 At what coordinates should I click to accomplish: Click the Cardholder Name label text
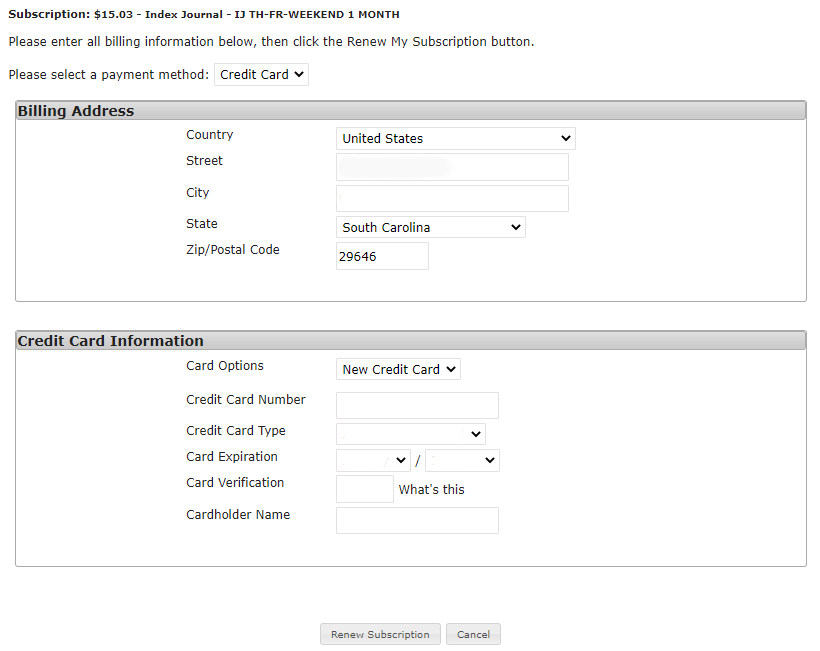(238, 515)
